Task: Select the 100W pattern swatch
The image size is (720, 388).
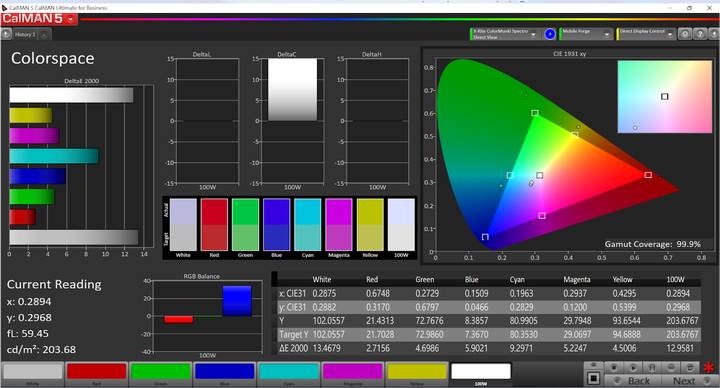Action: 481,371
